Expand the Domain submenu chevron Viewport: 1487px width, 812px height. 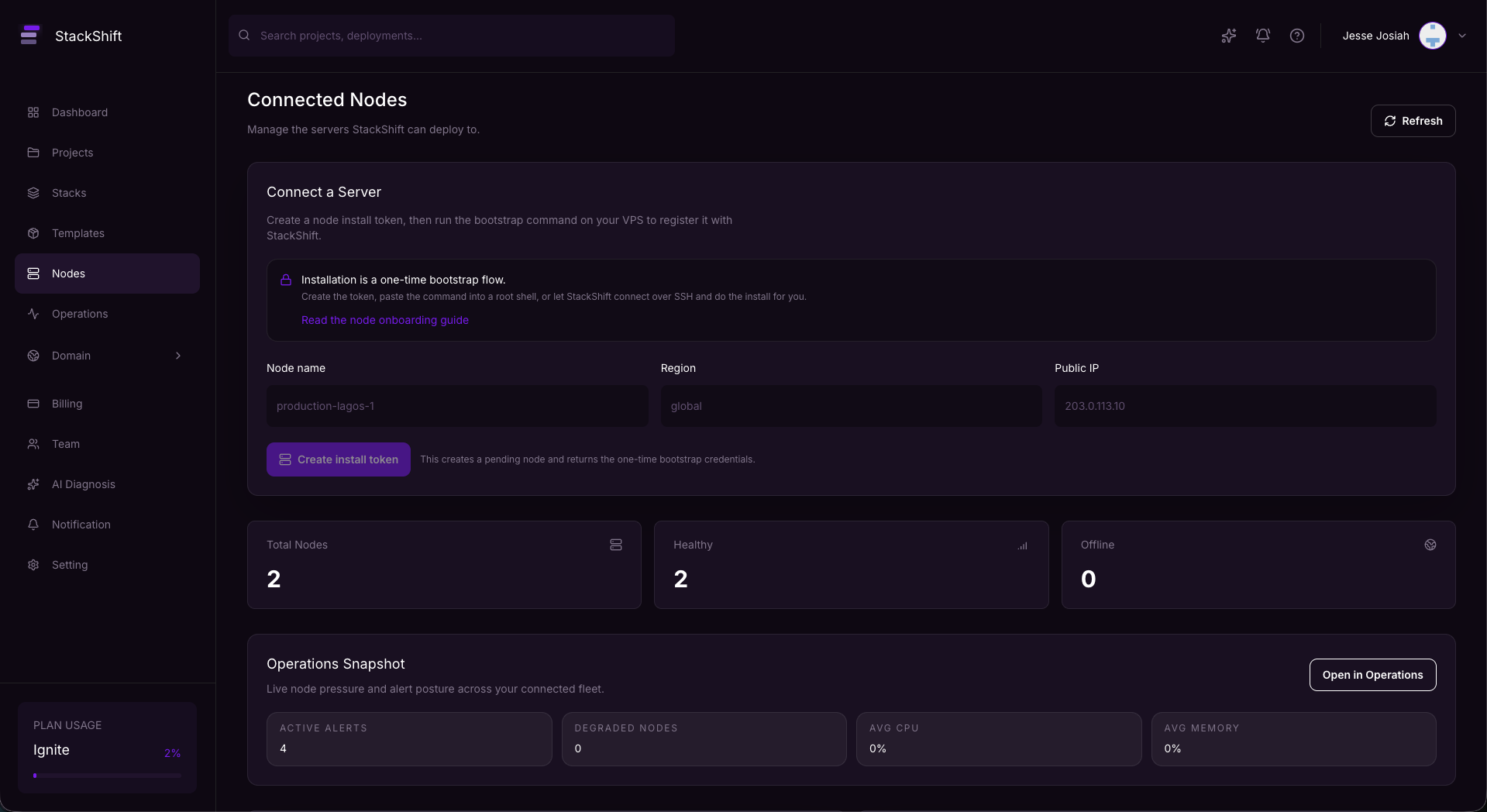pos(178,356)
